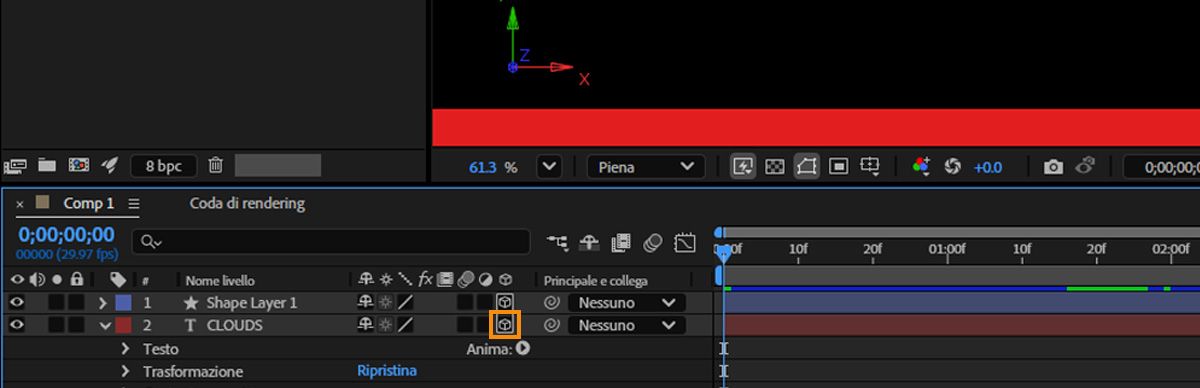Expand the Trasformazione property group

click(125, 371)
